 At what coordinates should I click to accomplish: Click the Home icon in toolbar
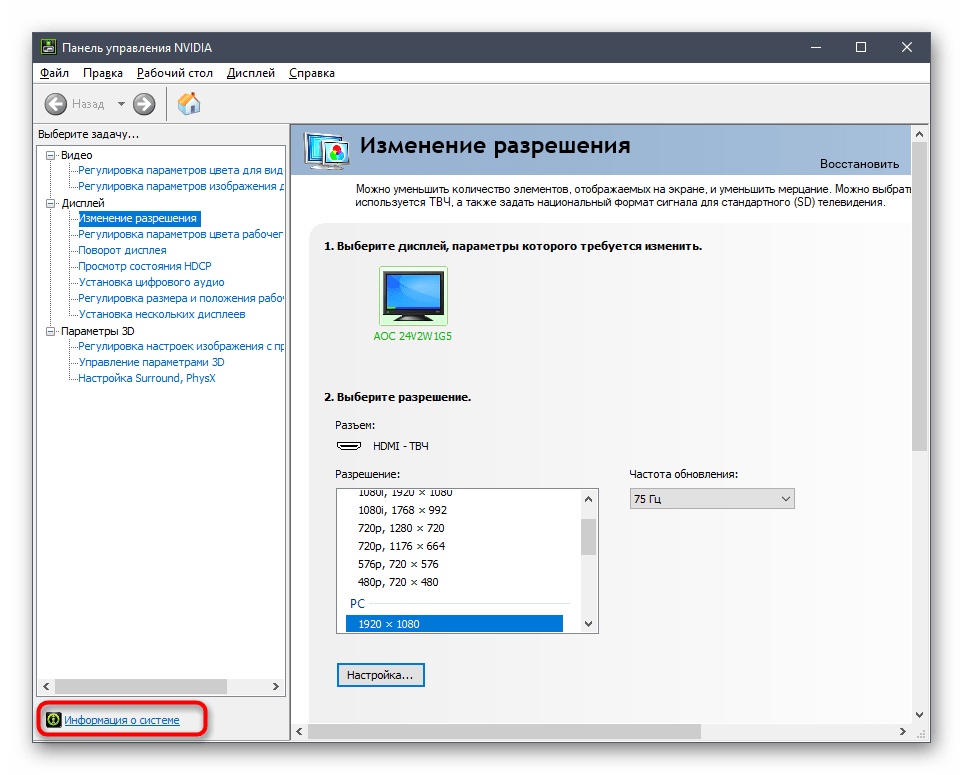coord(188,104)
